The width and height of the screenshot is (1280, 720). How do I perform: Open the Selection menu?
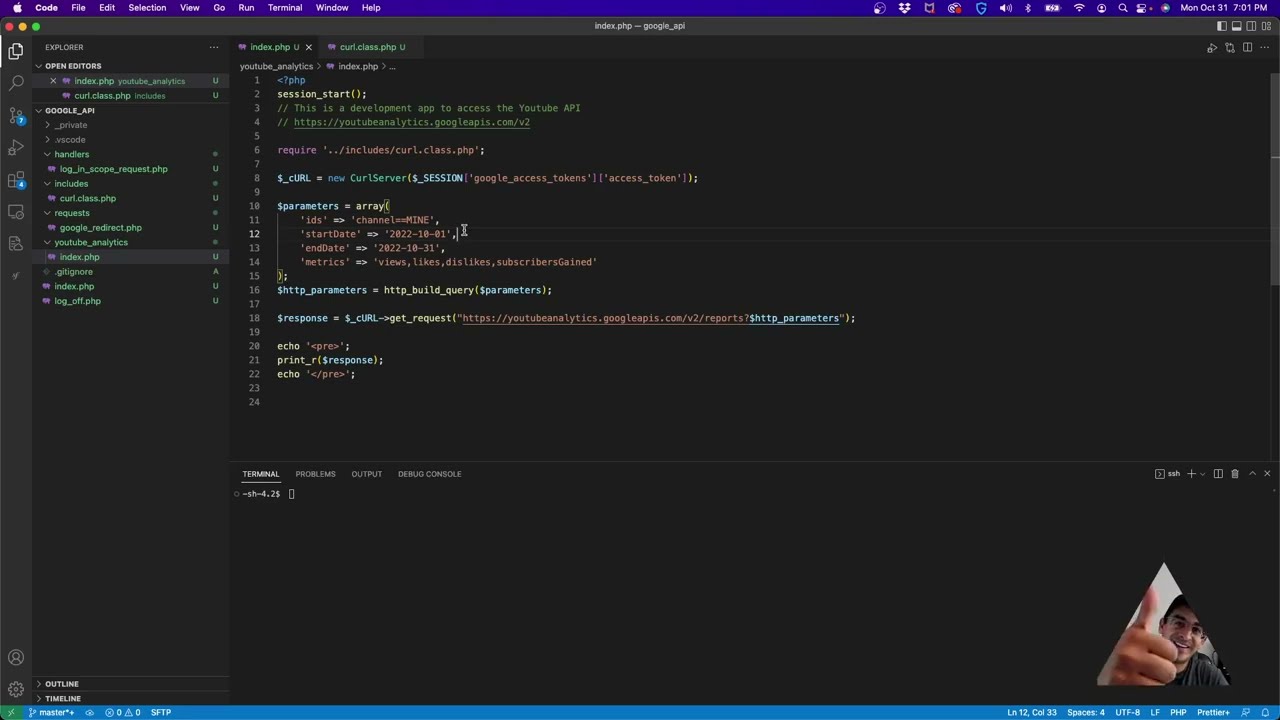tap(147, 8)
